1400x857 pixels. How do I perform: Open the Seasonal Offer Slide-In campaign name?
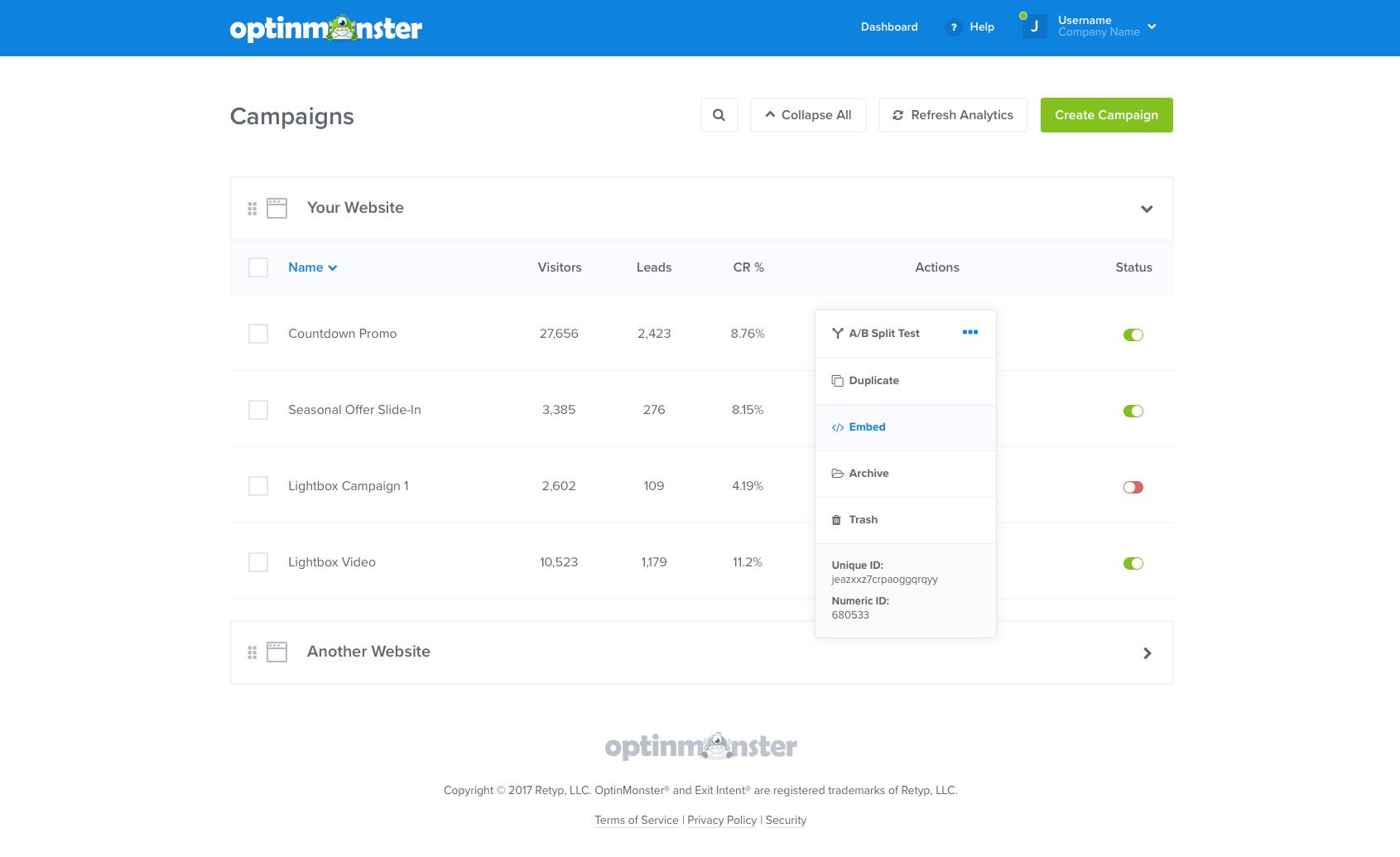354,410
